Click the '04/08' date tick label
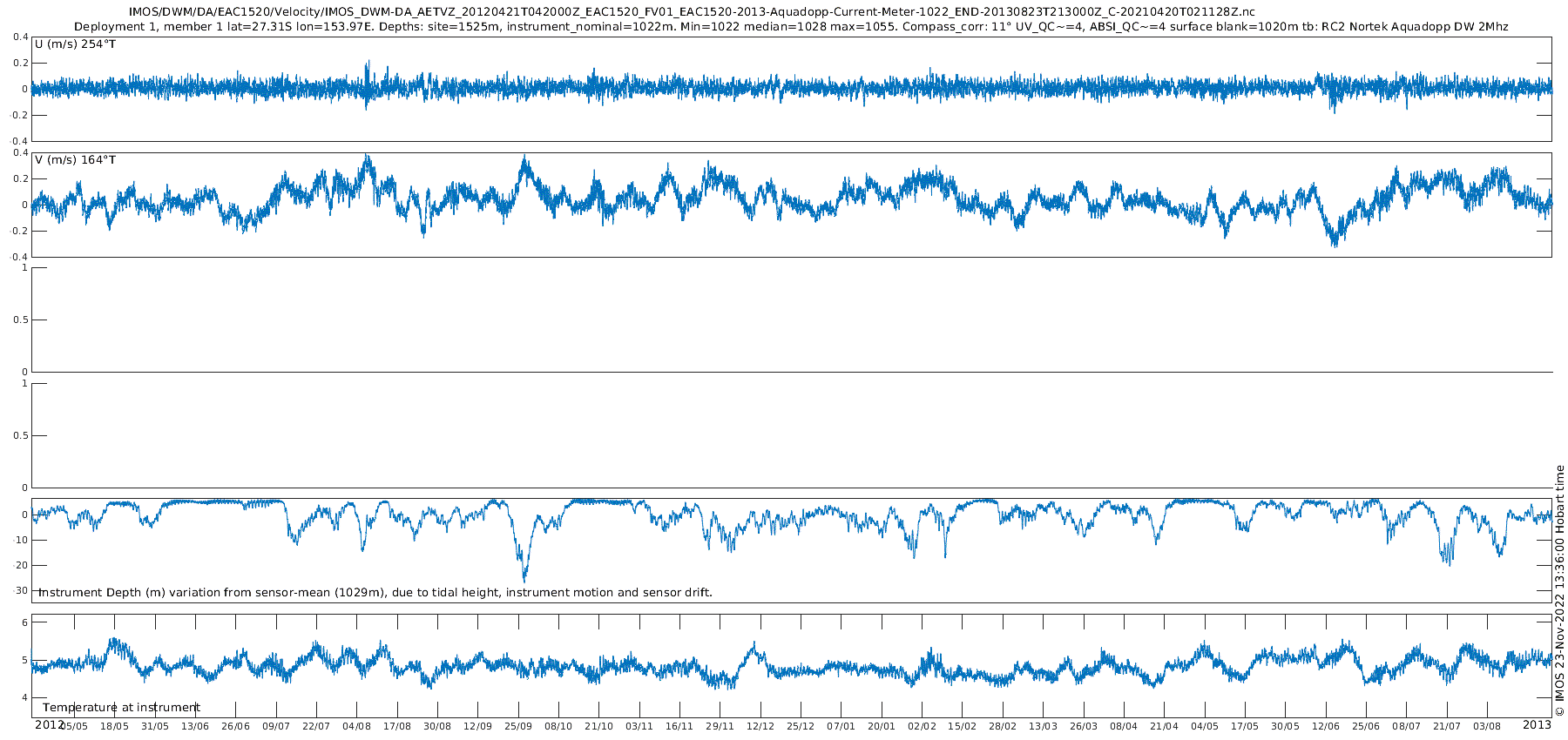Screen dimensions: 1568x740 pyautogui.click(x=356, y=726)
